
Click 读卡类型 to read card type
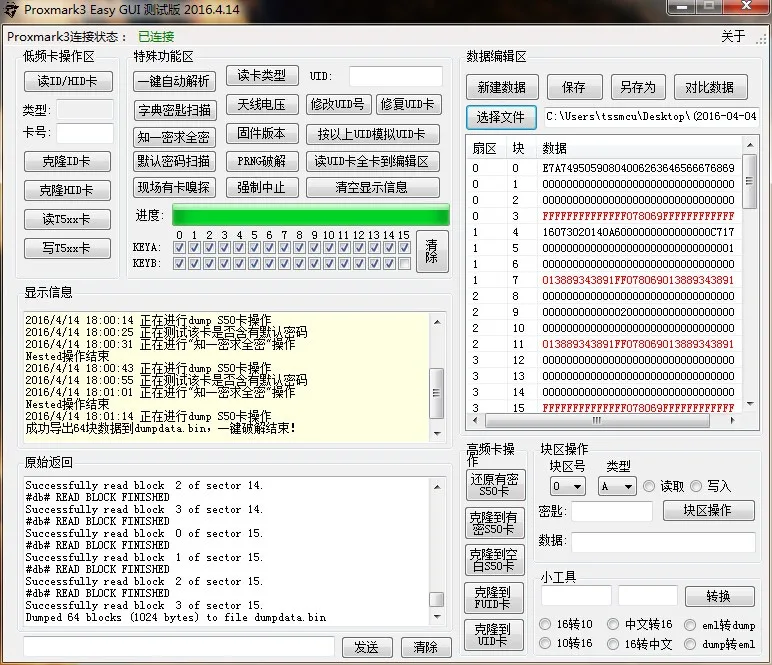[262, 75]
